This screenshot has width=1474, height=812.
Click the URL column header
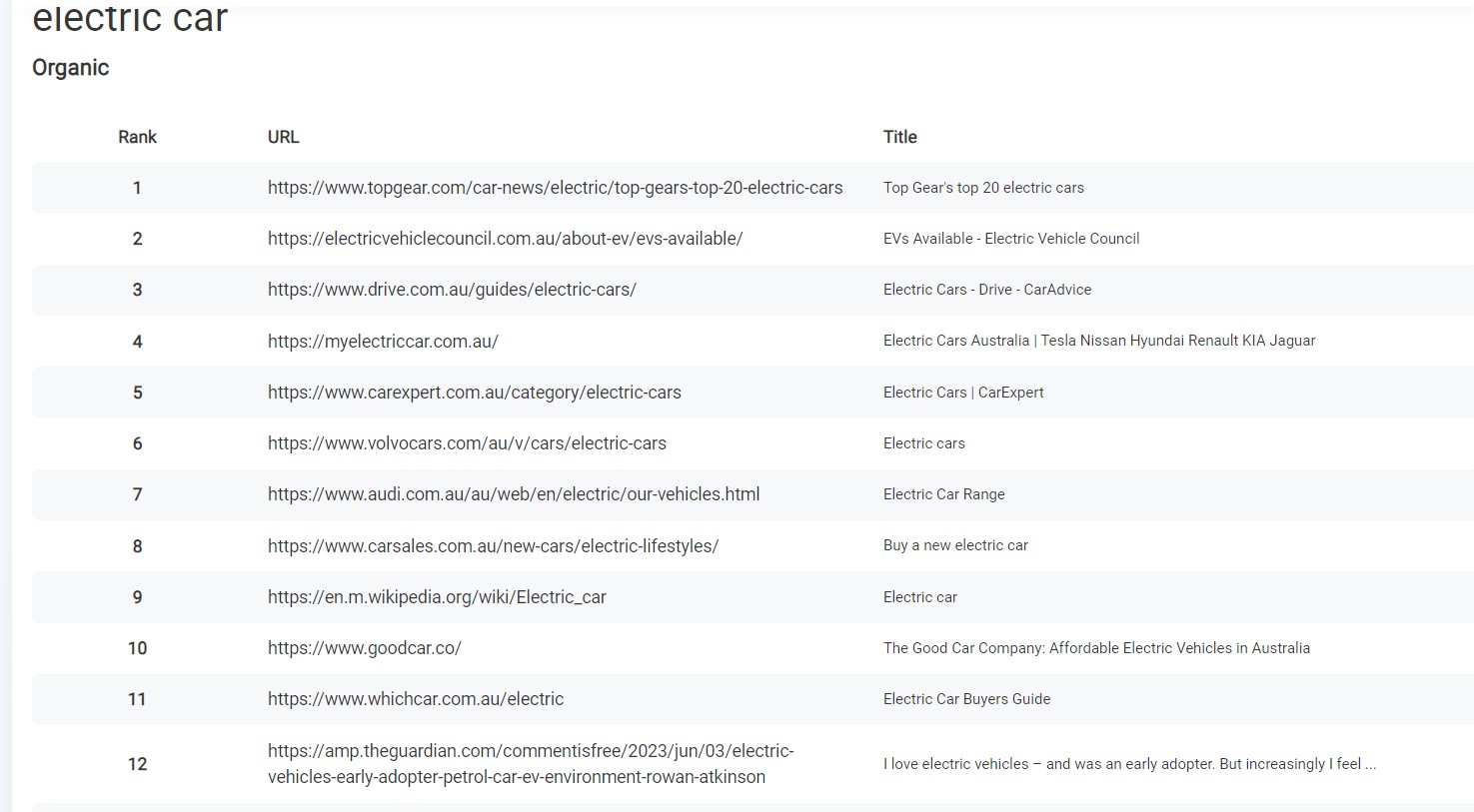(x=283, y=137)
